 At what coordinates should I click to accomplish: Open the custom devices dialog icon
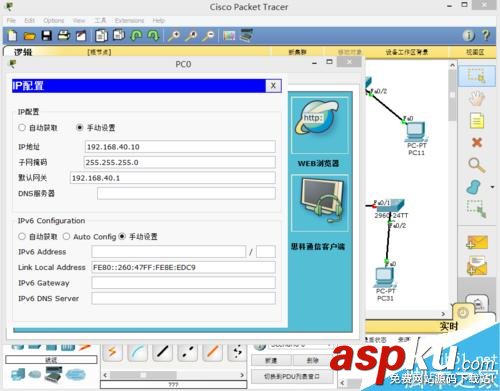(246, 35)
